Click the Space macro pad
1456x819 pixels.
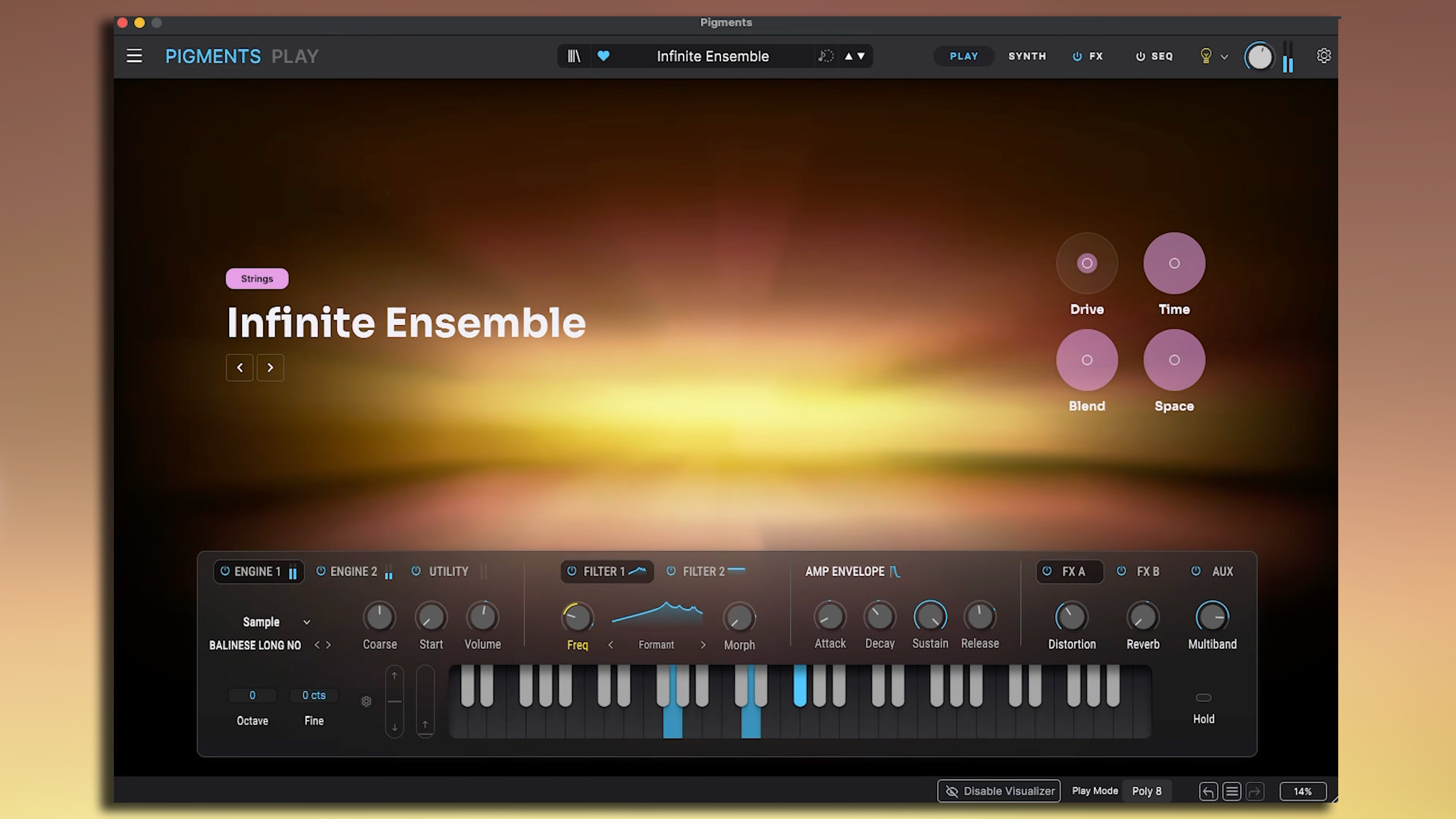tap(1174, 360)
